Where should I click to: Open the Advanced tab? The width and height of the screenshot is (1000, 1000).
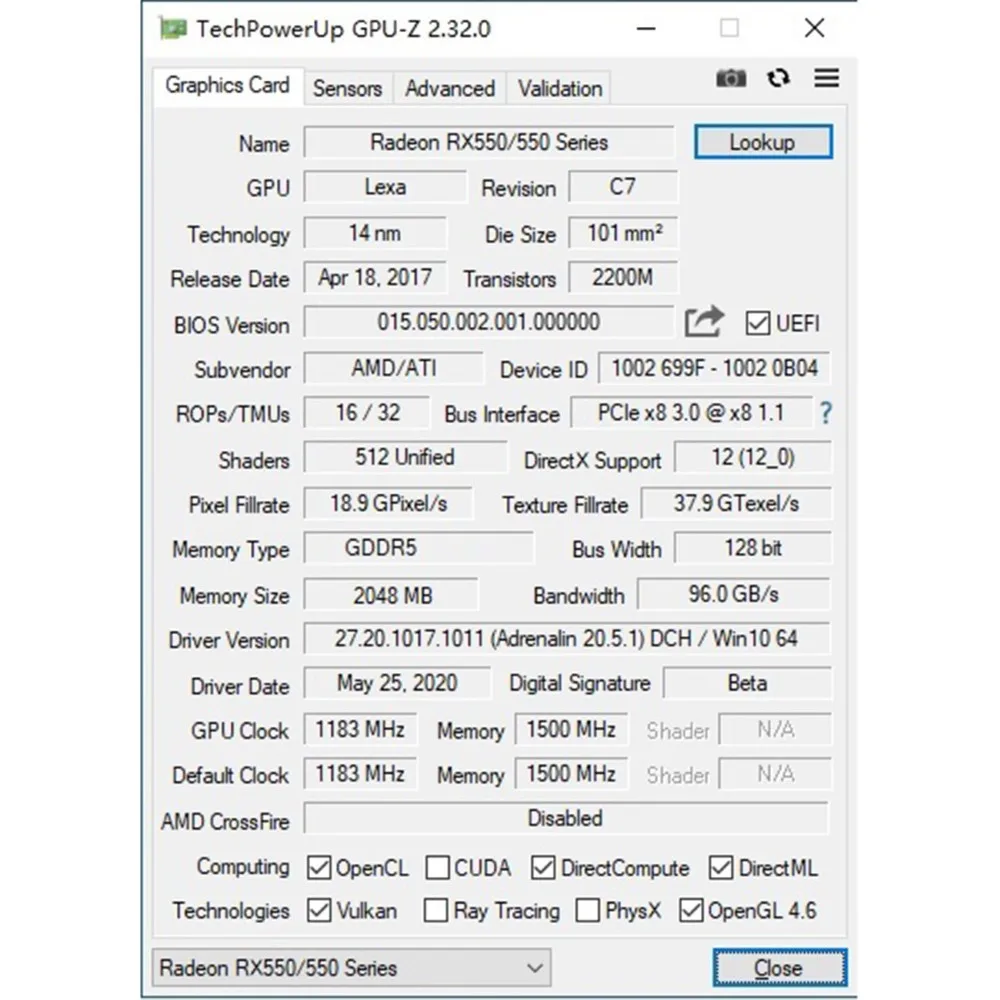click(x=450, y=88)
